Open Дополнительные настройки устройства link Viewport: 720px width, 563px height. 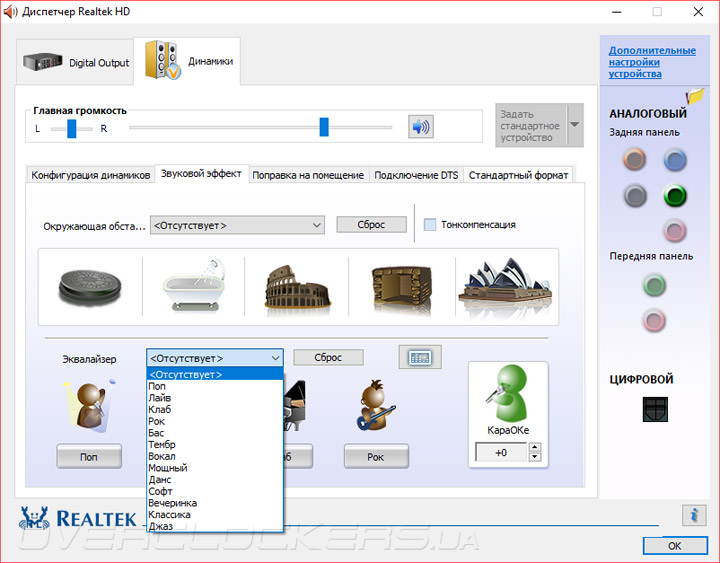point(652,62)
